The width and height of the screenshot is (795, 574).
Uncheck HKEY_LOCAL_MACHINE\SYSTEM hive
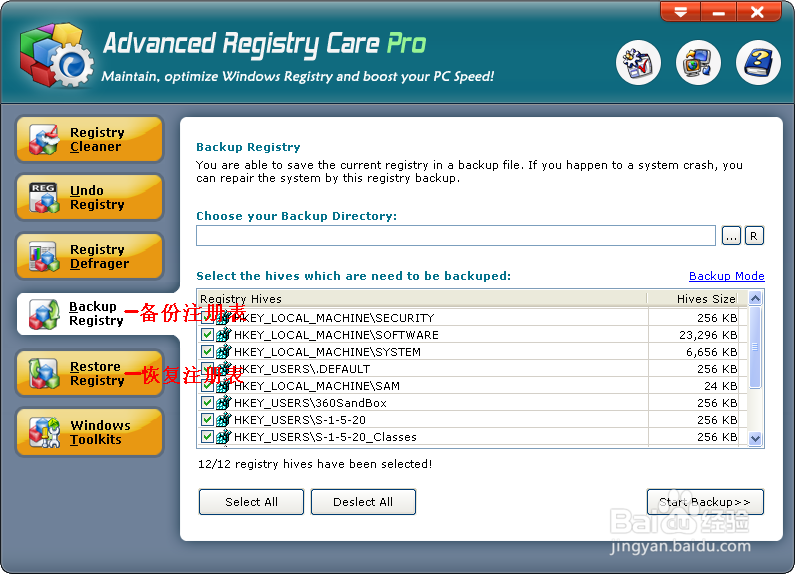tap(207, 351)
